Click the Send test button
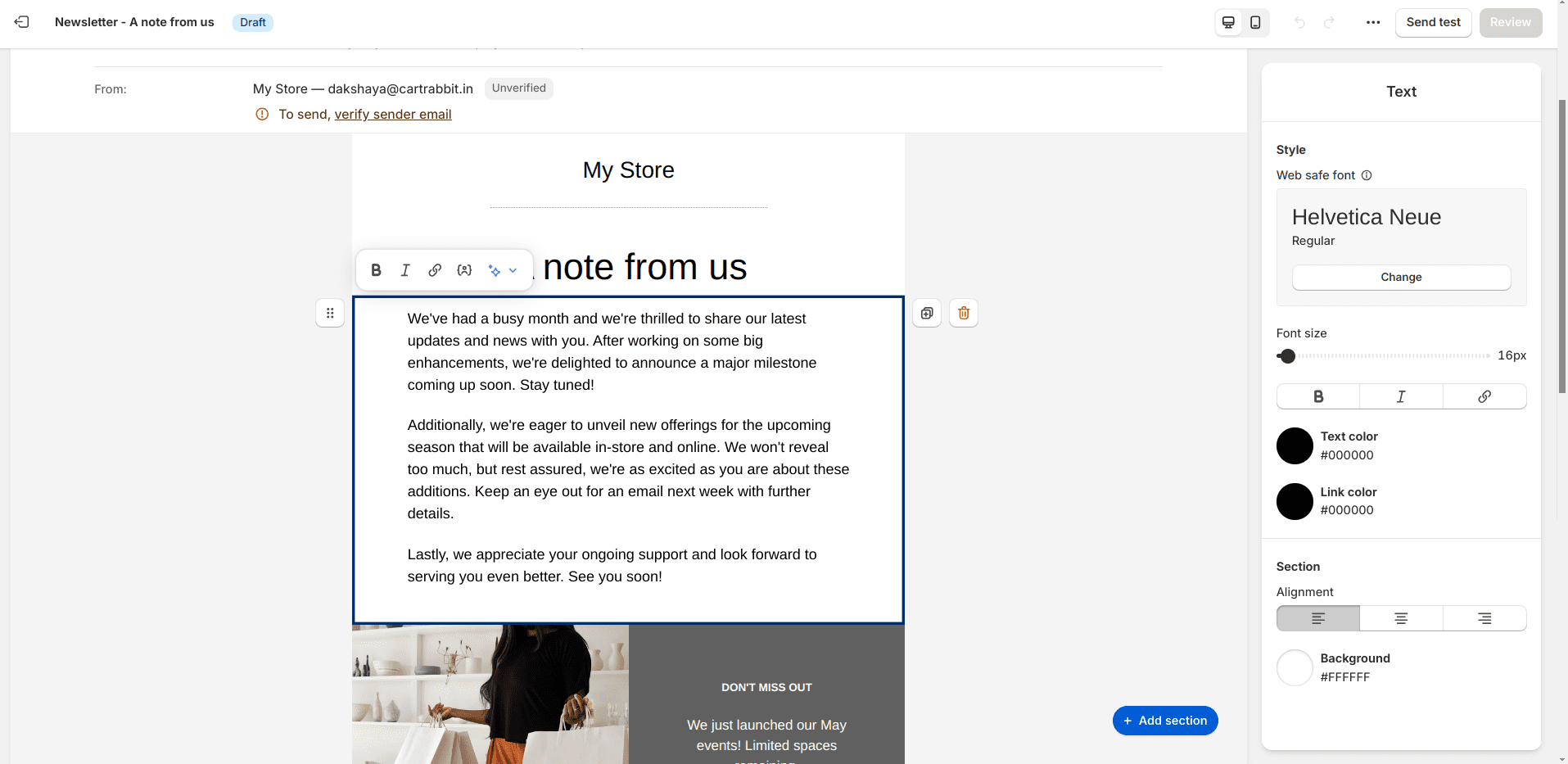The height and width of the screenshot is (764, 1568). (x=1432, y=22)
